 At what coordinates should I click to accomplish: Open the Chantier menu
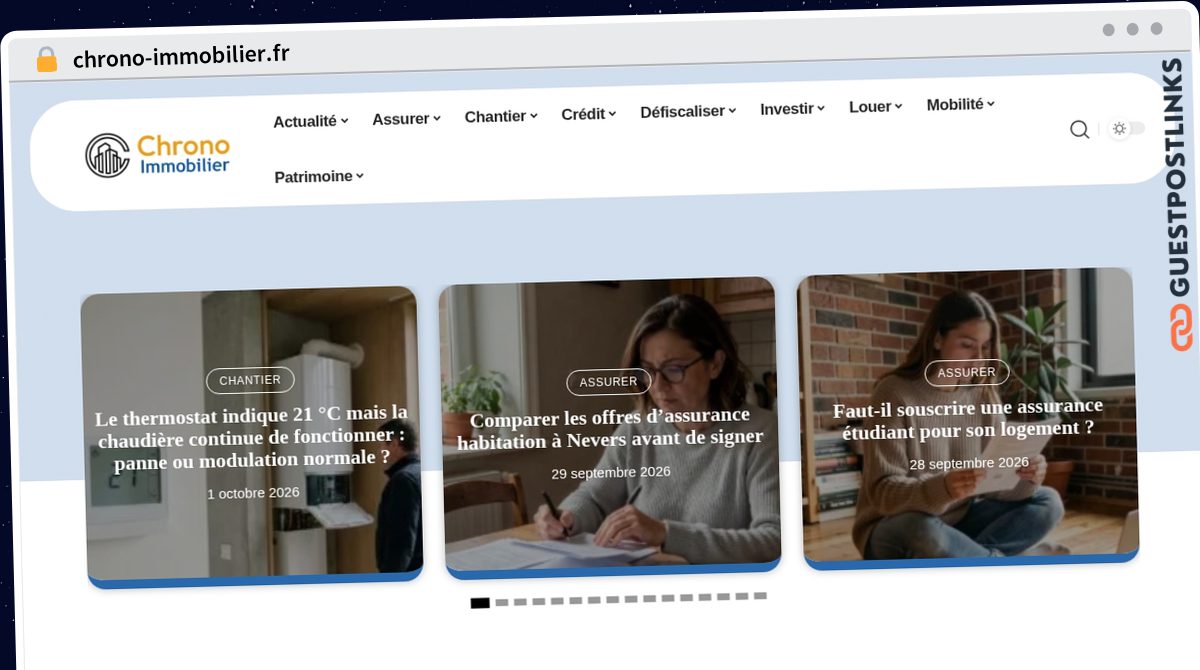[501, 116]
